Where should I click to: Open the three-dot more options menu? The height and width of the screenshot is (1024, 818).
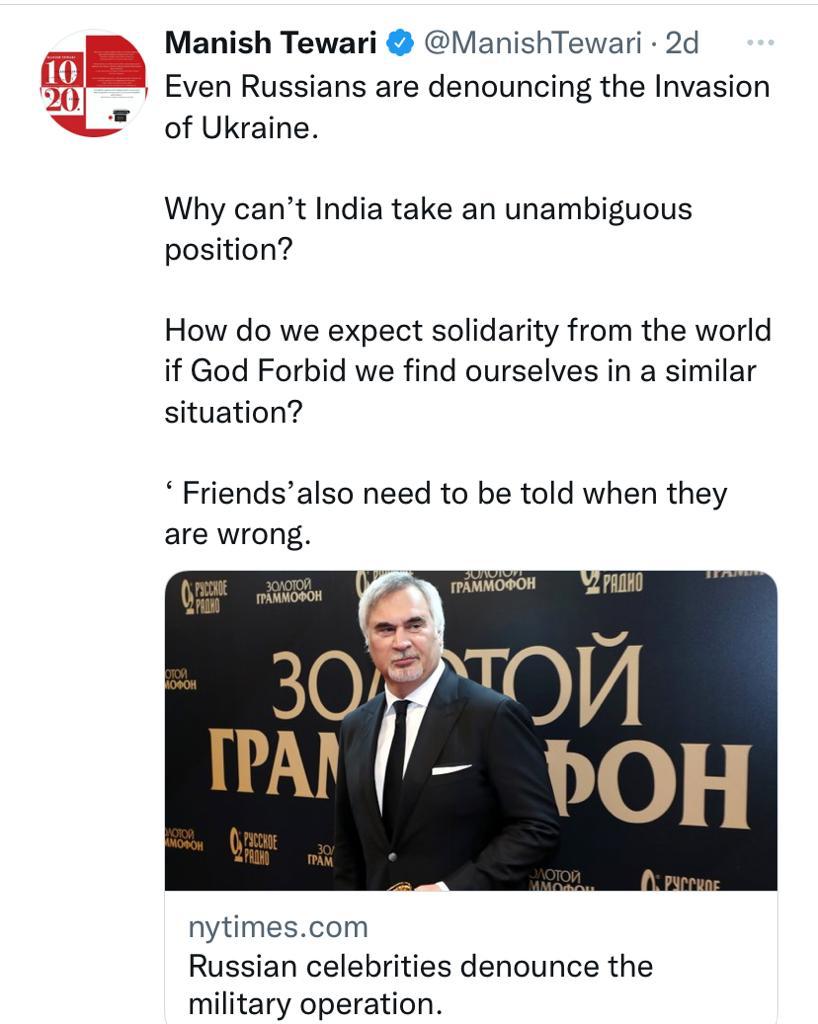[761, 43]
